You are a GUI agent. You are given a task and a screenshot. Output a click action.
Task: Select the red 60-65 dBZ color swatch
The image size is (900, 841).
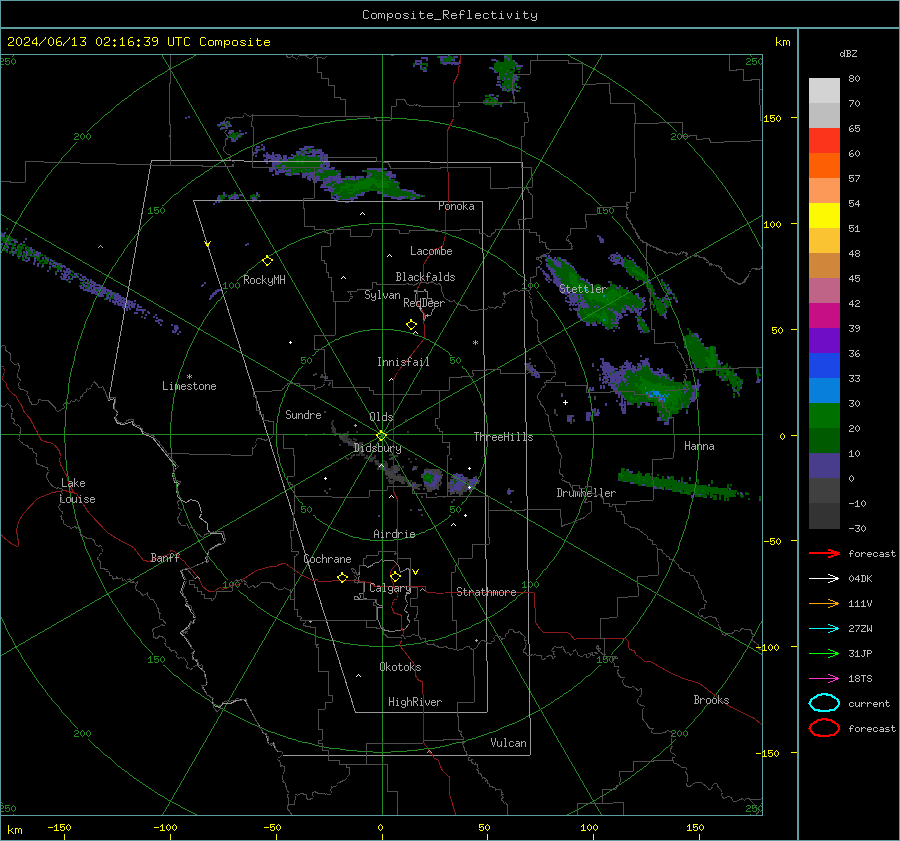click(x=824, y=141)
